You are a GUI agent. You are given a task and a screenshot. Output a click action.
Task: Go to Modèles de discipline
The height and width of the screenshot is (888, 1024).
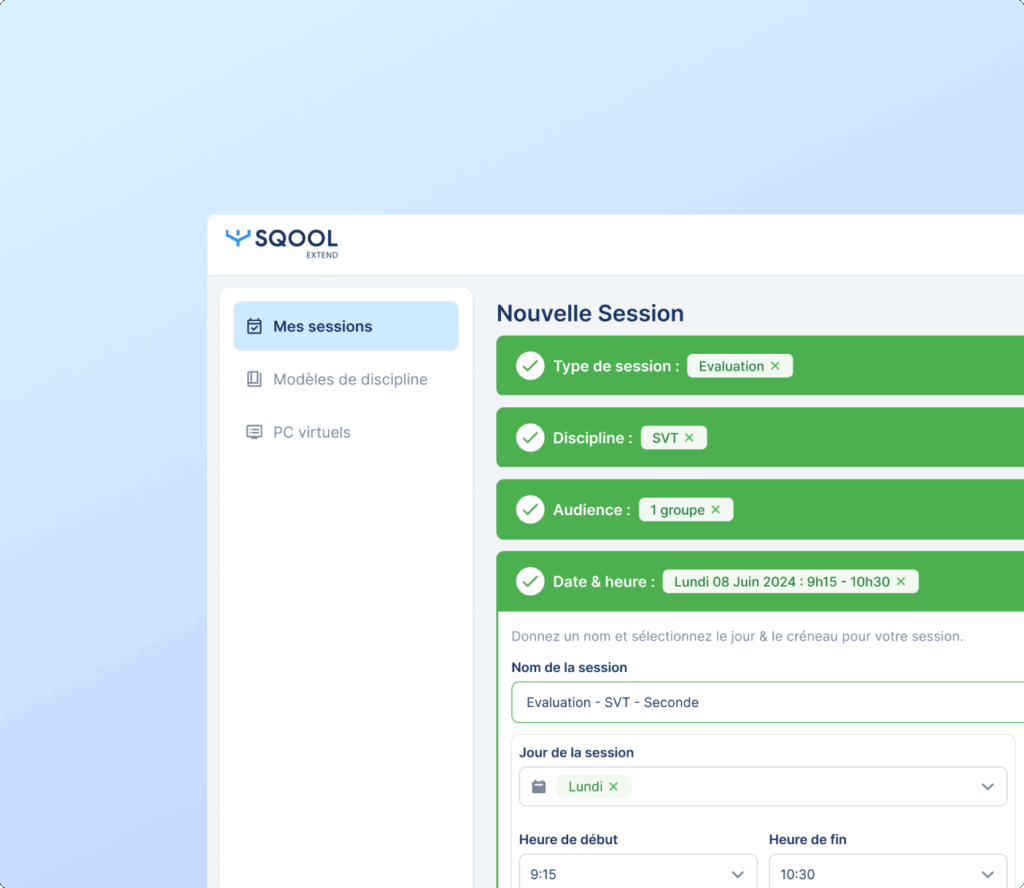(350, 379)
